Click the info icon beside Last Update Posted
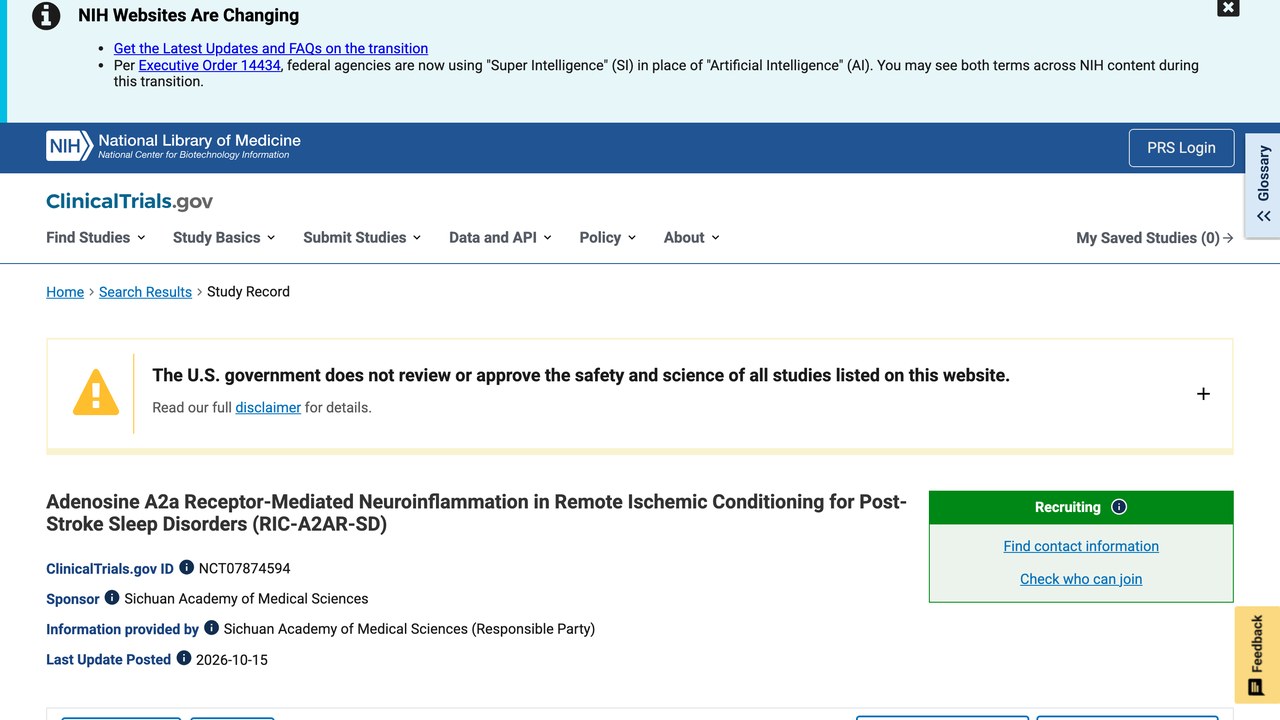The width and height of the screenshot is (1280, 720). (x=183, y=658)
